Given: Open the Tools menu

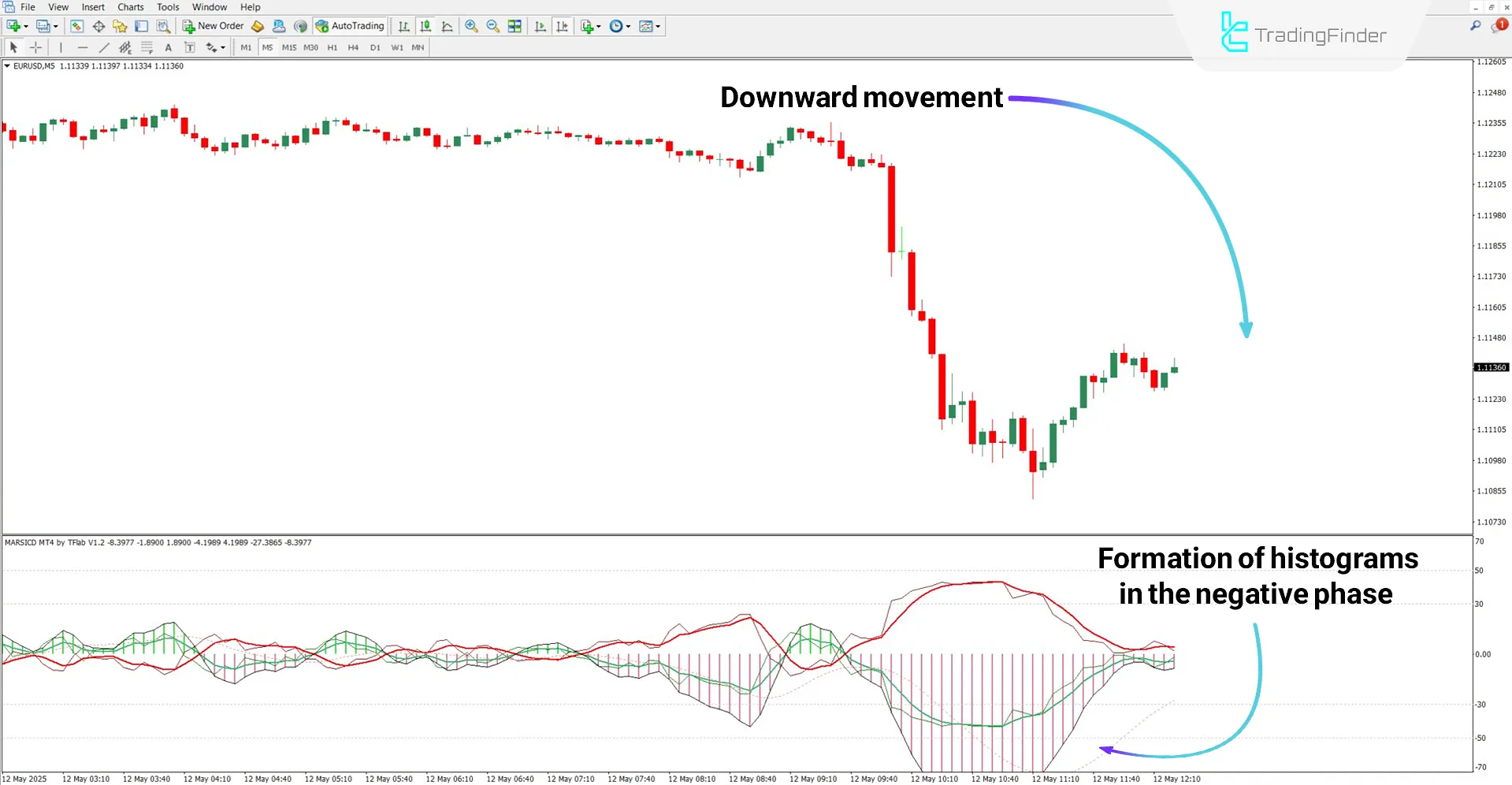Looking at the screenshot, I should [168, 7].
